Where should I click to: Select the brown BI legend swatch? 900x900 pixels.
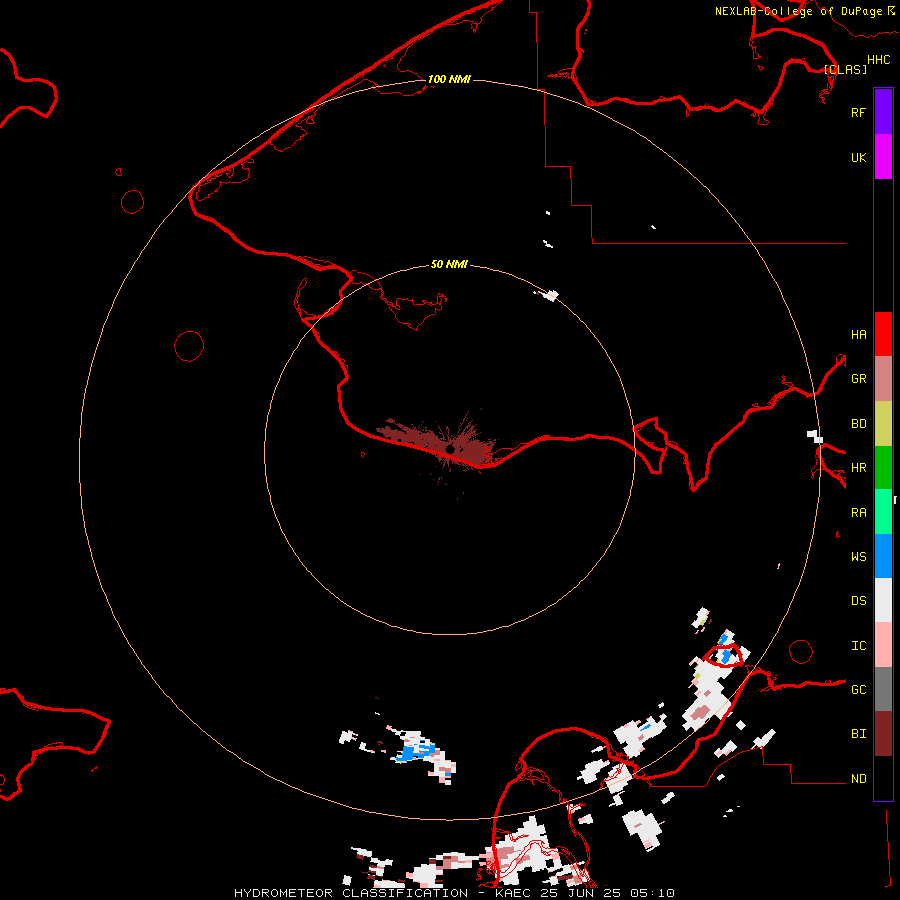coord(883,734)
